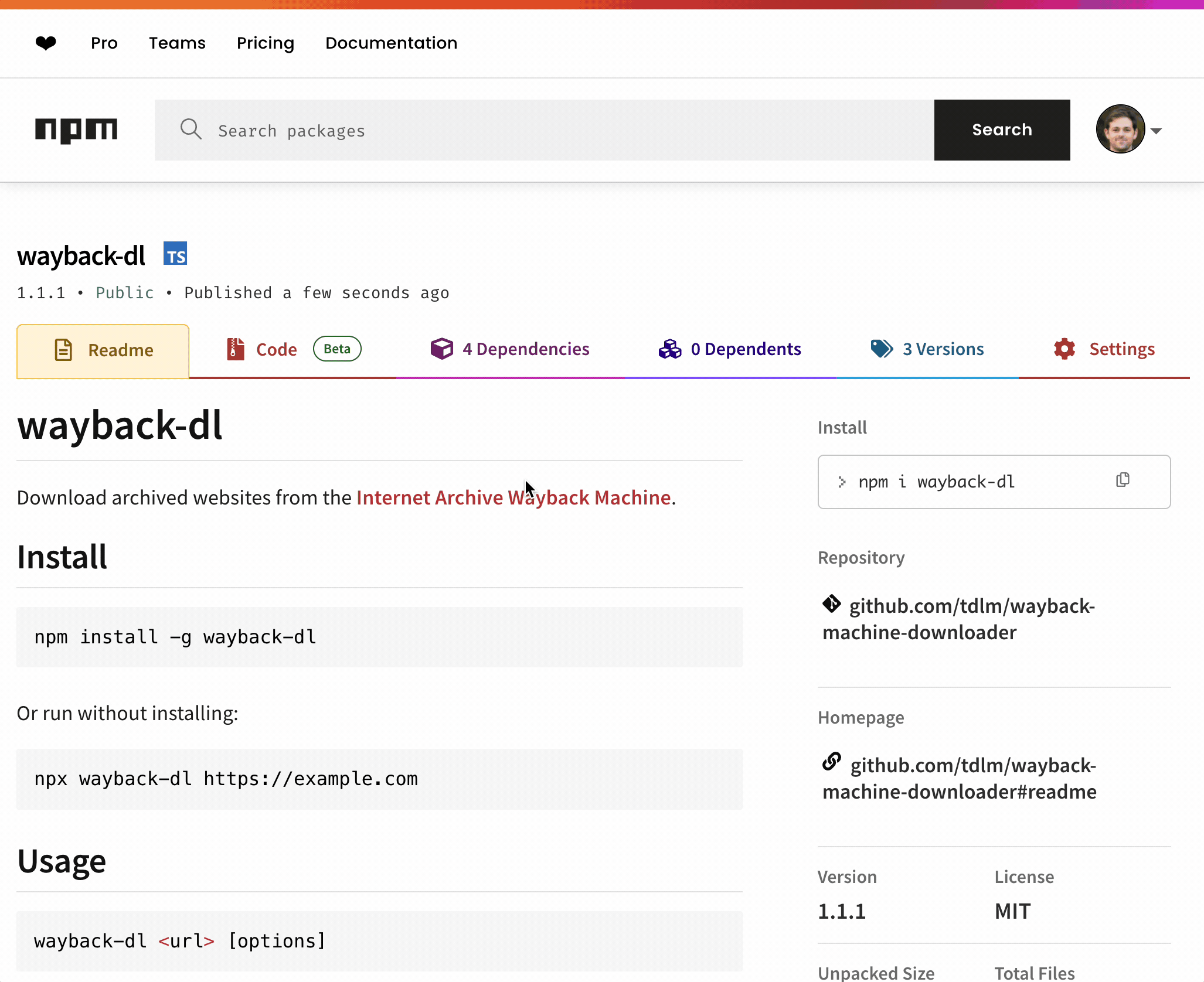Click the TS TypeScript badge
This screenshot has height=982, width=1204.
[175, 254]
